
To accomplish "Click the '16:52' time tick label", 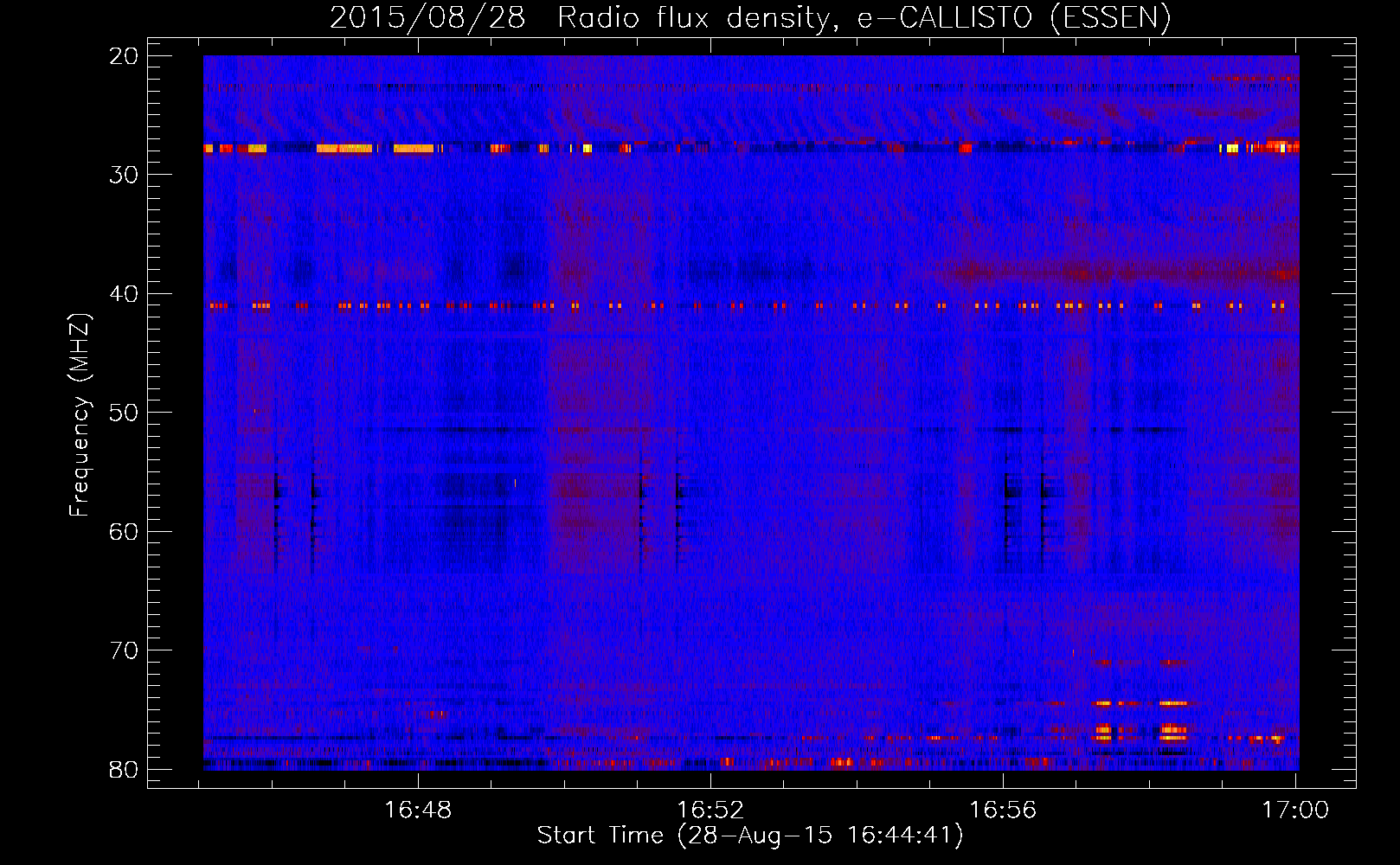I will 710,811.
